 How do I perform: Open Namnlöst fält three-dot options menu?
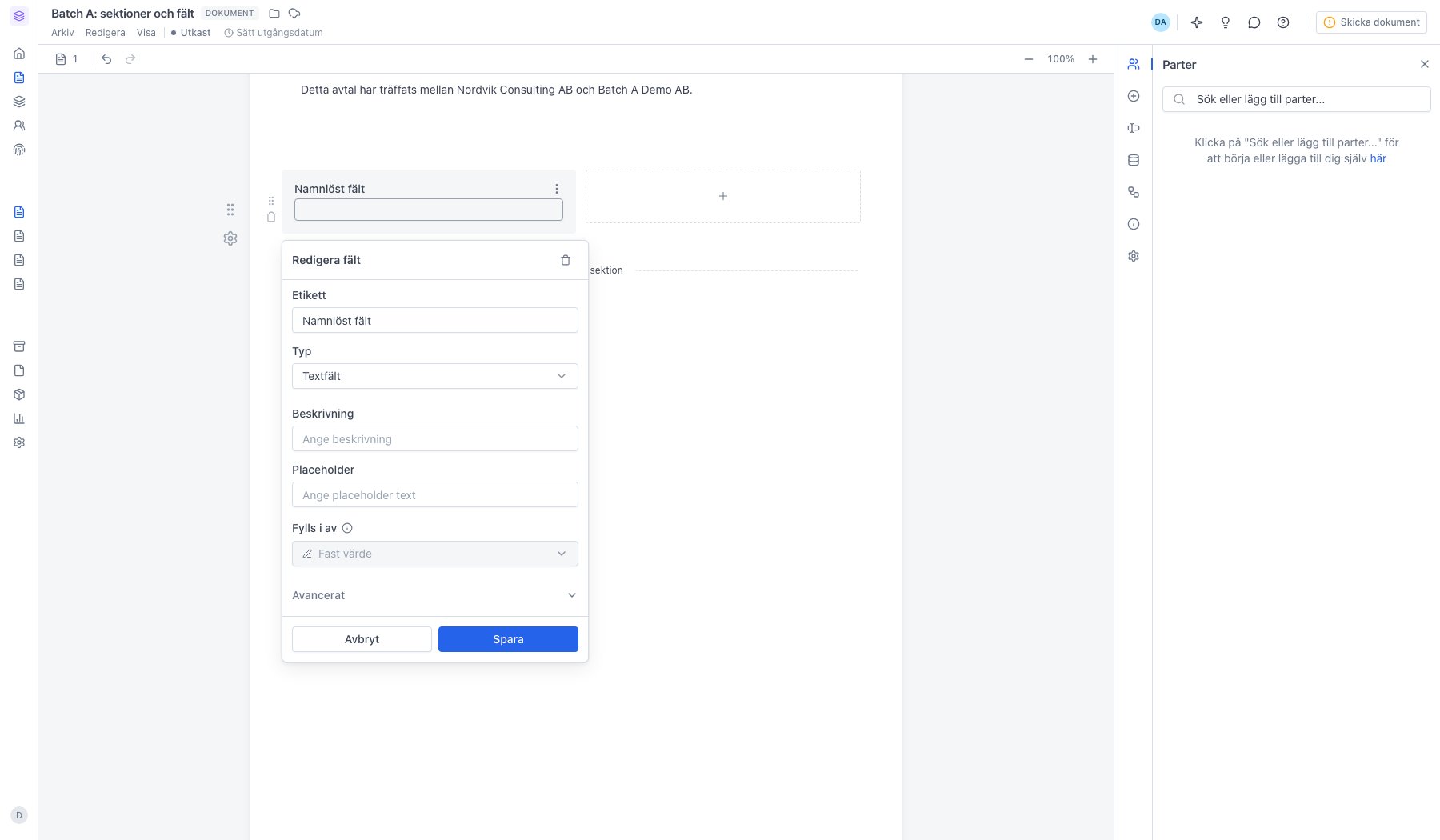(557, 189)
